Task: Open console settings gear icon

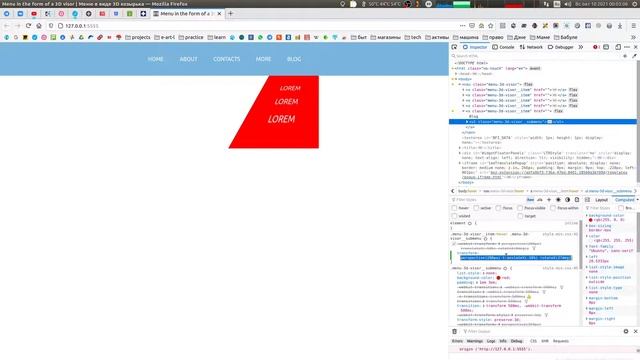Action: (x=626, y=331)
